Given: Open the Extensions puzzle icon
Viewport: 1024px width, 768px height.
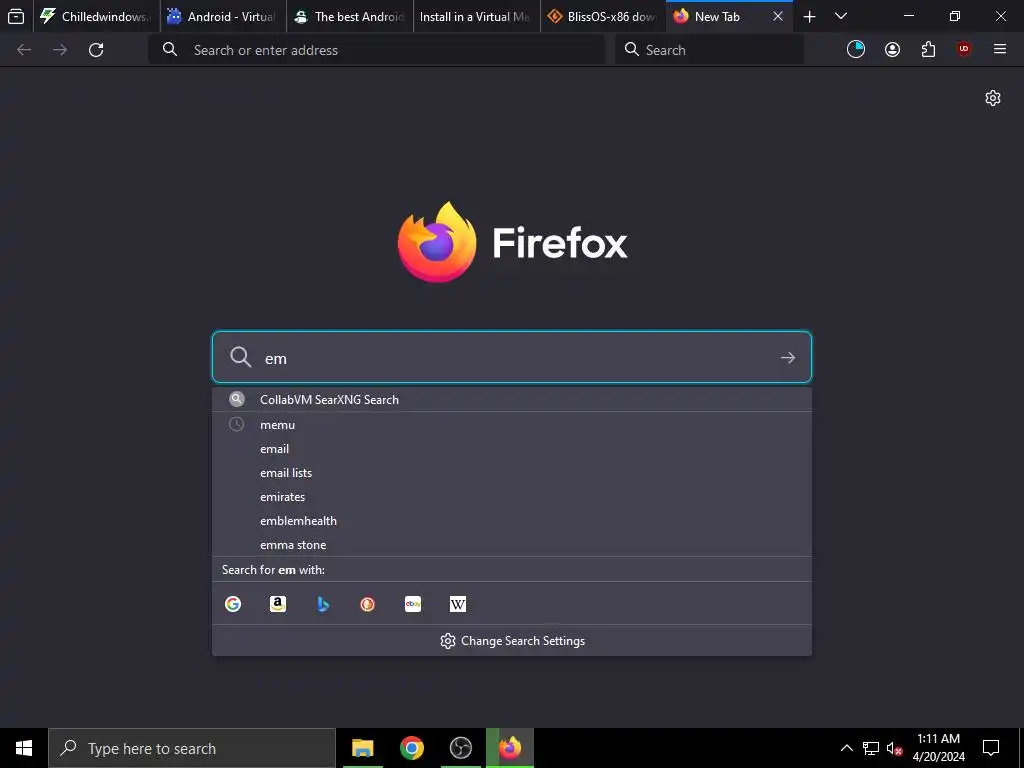Looking at the screenshot, I should 928,50.
